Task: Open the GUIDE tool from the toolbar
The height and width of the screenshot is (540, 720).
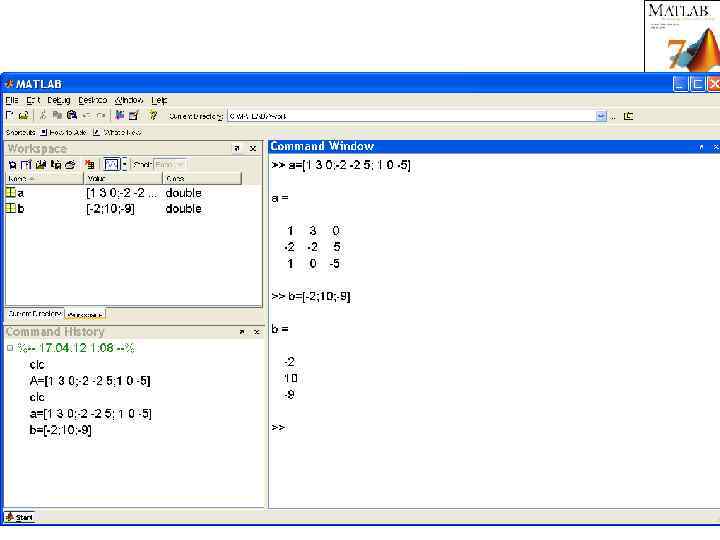Action: tap(134, 116)
